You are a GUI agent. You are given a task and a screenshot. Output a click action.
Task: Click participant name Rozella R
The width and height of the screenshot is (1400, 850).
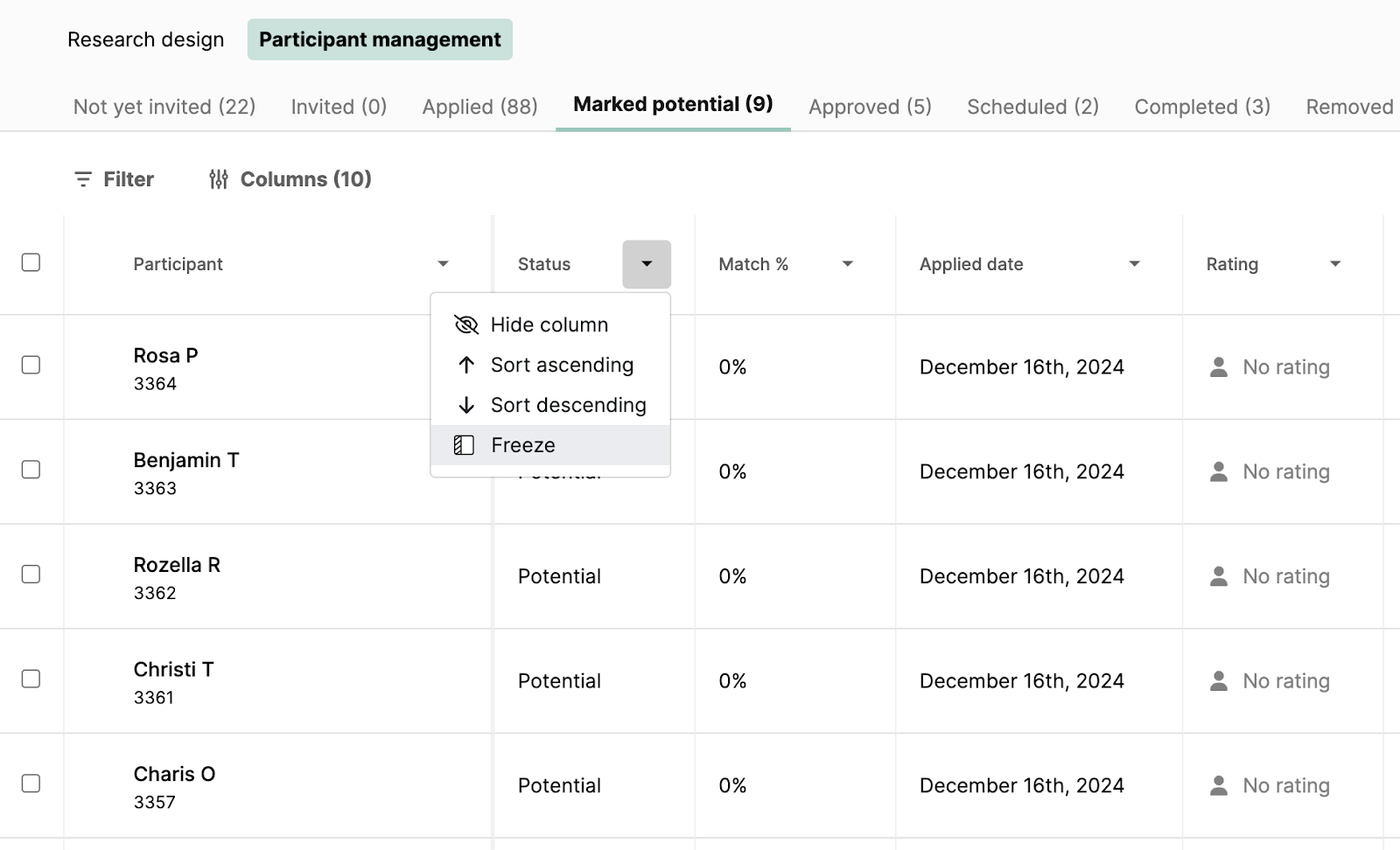click(177, 565)
